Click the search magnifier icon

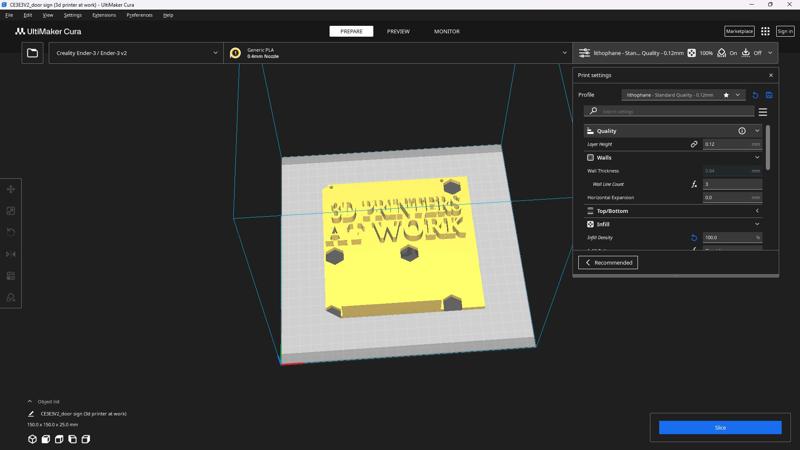tap(593, 111)
